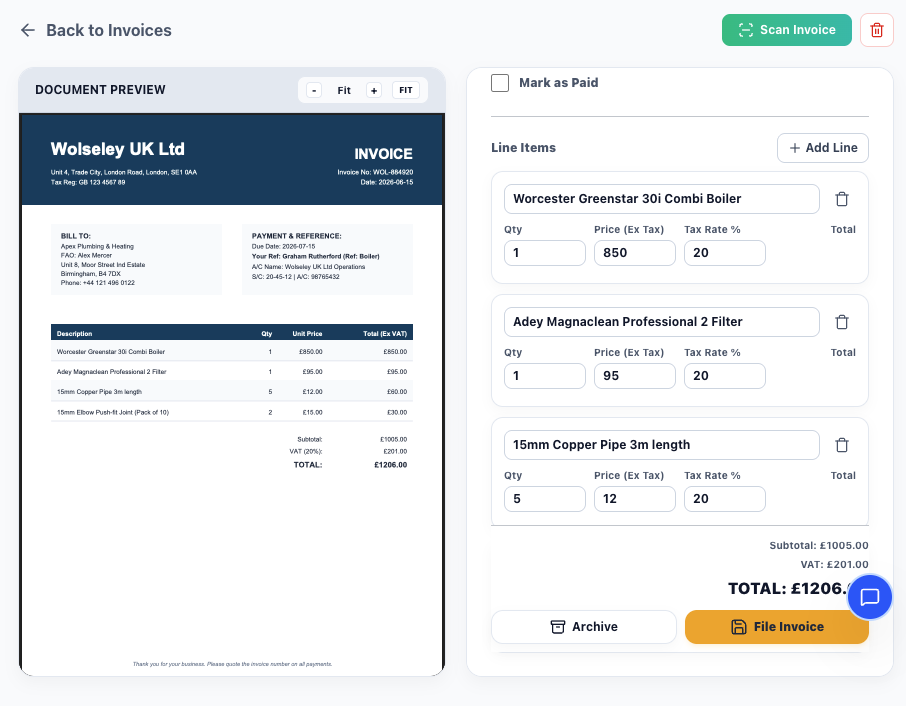Screen dimensions: 906x706
Task: Click the Scan Invoice button
Action: click(x=786, y=30)
